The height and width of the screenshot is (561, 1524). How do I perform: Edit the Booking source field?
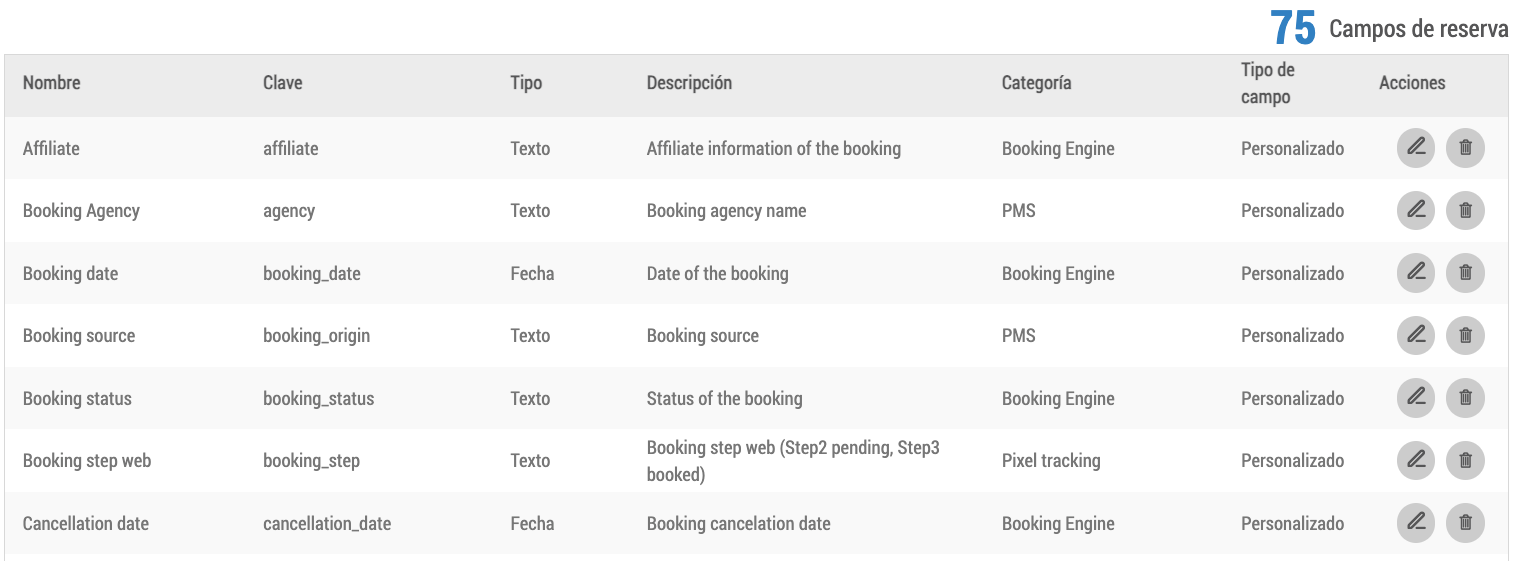(x=1416, y=336)
